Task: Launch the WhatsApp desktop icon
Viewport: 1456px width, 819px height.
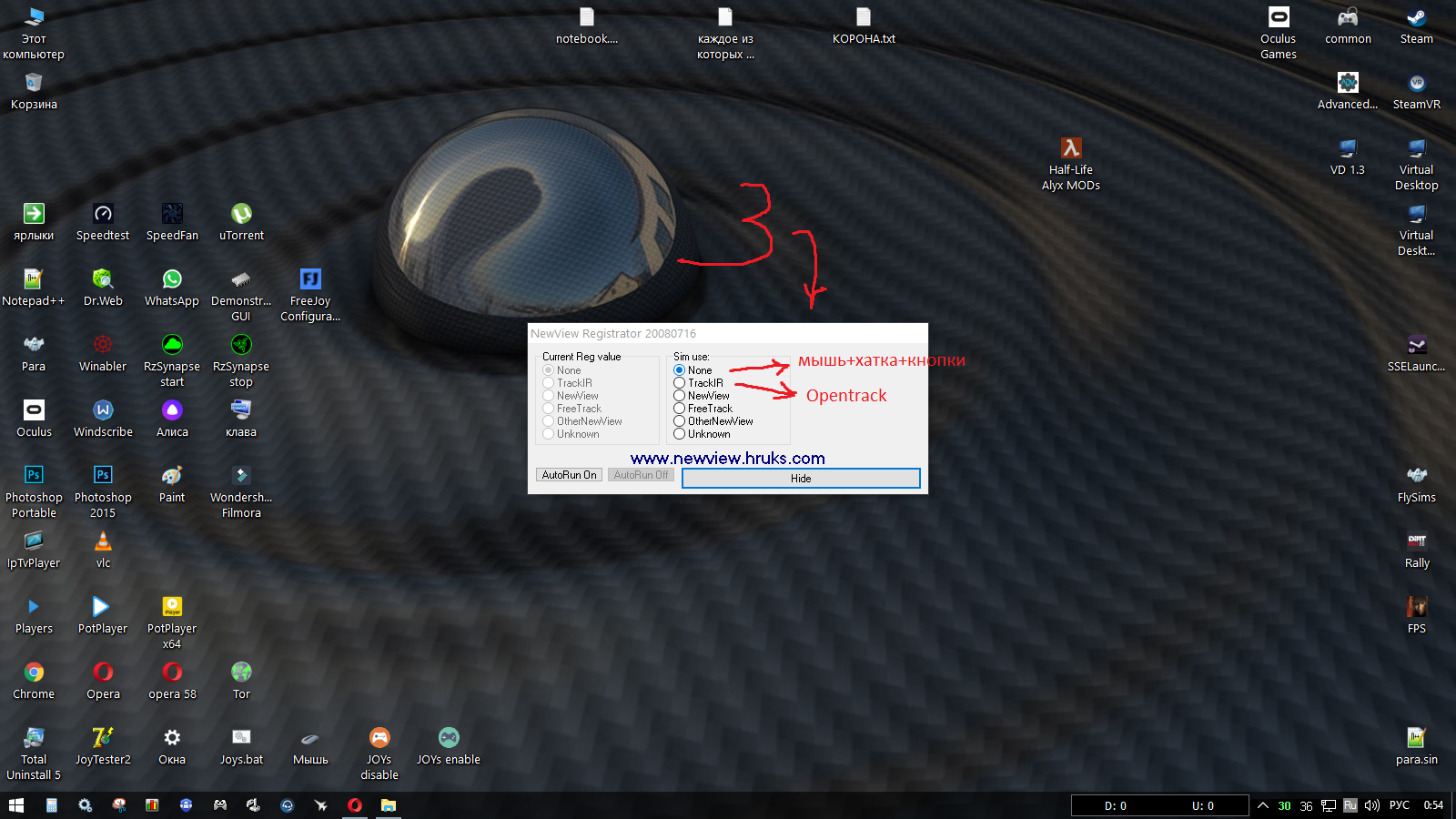Action: click(172, 288)
